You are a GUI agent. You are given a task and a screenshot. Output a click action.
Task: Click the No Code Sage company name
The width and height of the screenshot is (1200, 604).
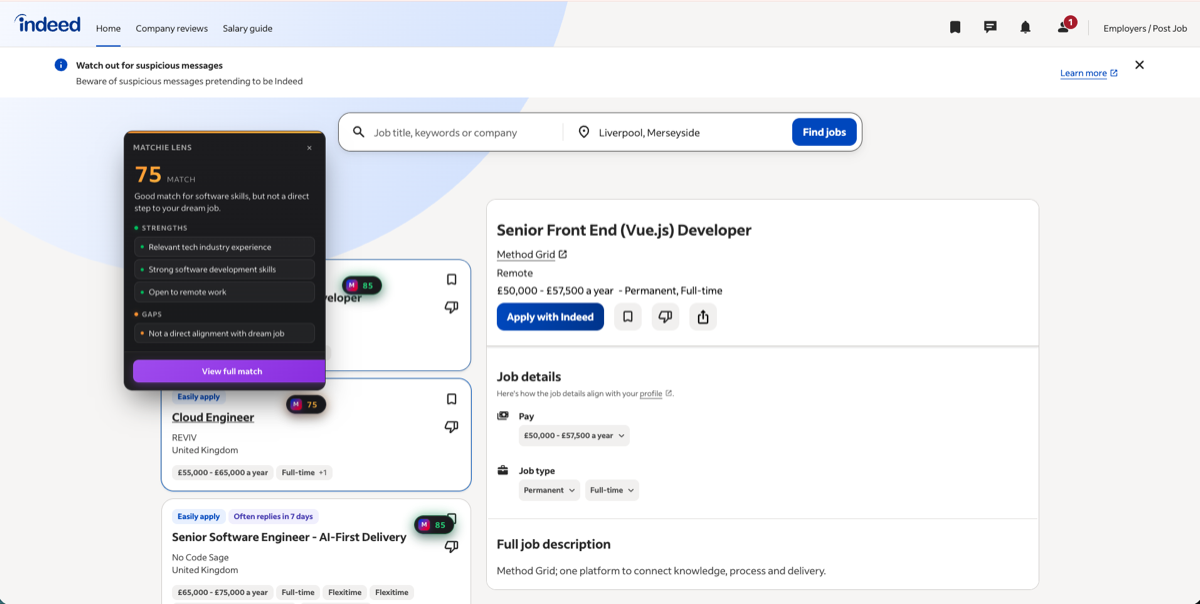tap(200, 557)
